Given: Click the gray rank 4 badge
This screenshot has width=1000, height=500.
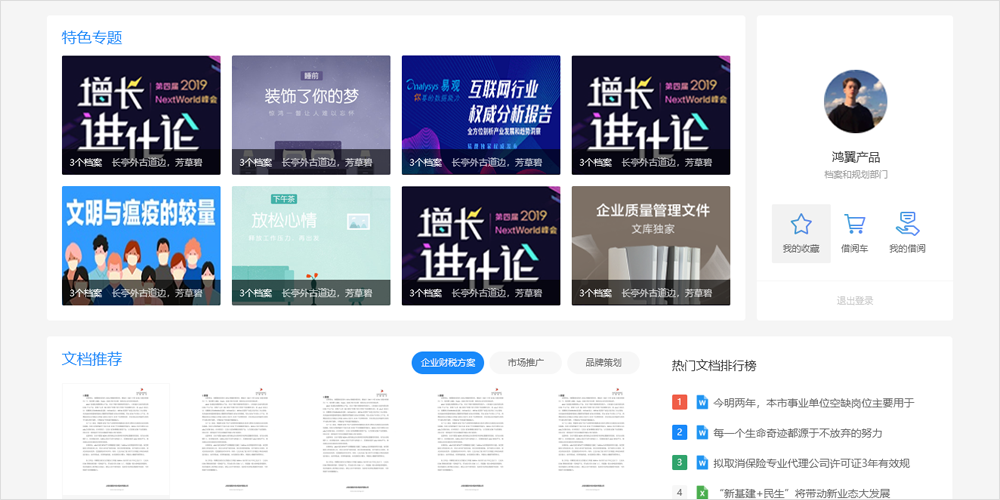Looking at the screenshot, I should (679, 492).
